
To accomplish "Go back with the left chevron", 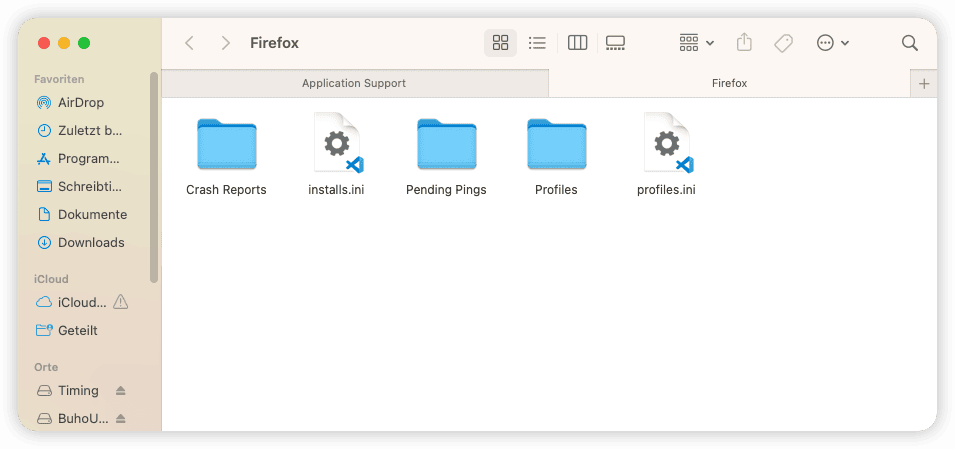I will (189, 43).
